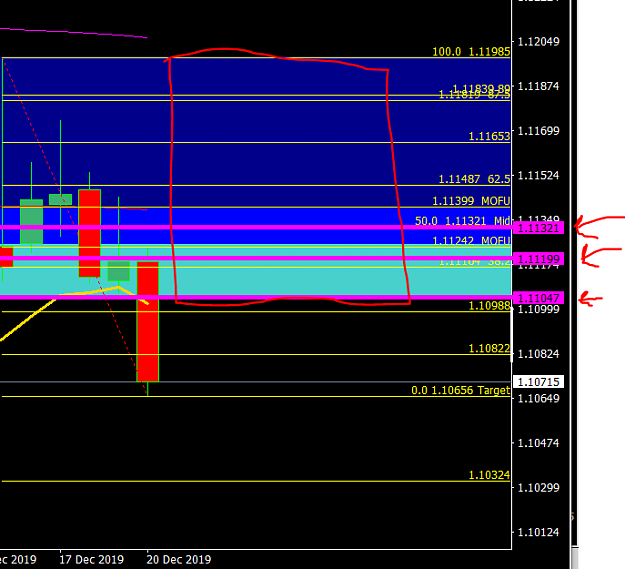Select the upper 1.11399 MOFU label
625x569 pixels.
471,201
